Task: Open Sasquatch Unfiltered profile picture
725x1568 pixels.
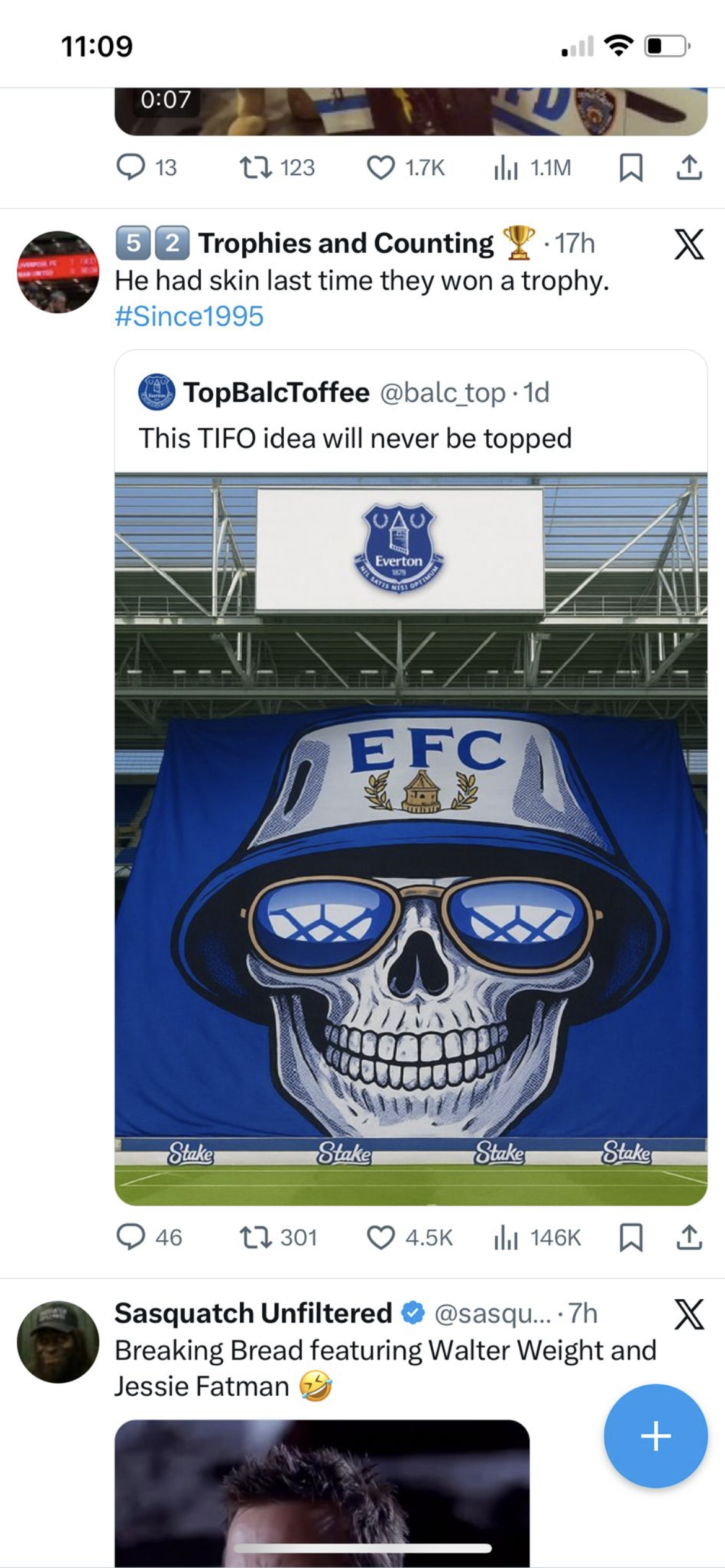Action: tap(58, 1341)
